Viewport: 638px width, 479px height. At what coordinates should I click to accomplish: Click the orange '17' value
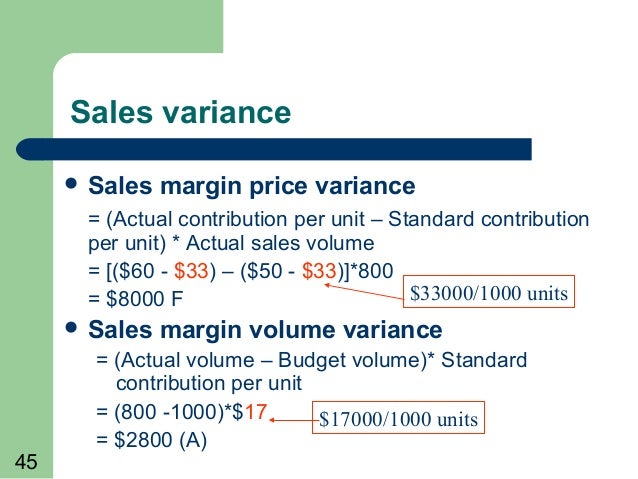pos(256,411)
